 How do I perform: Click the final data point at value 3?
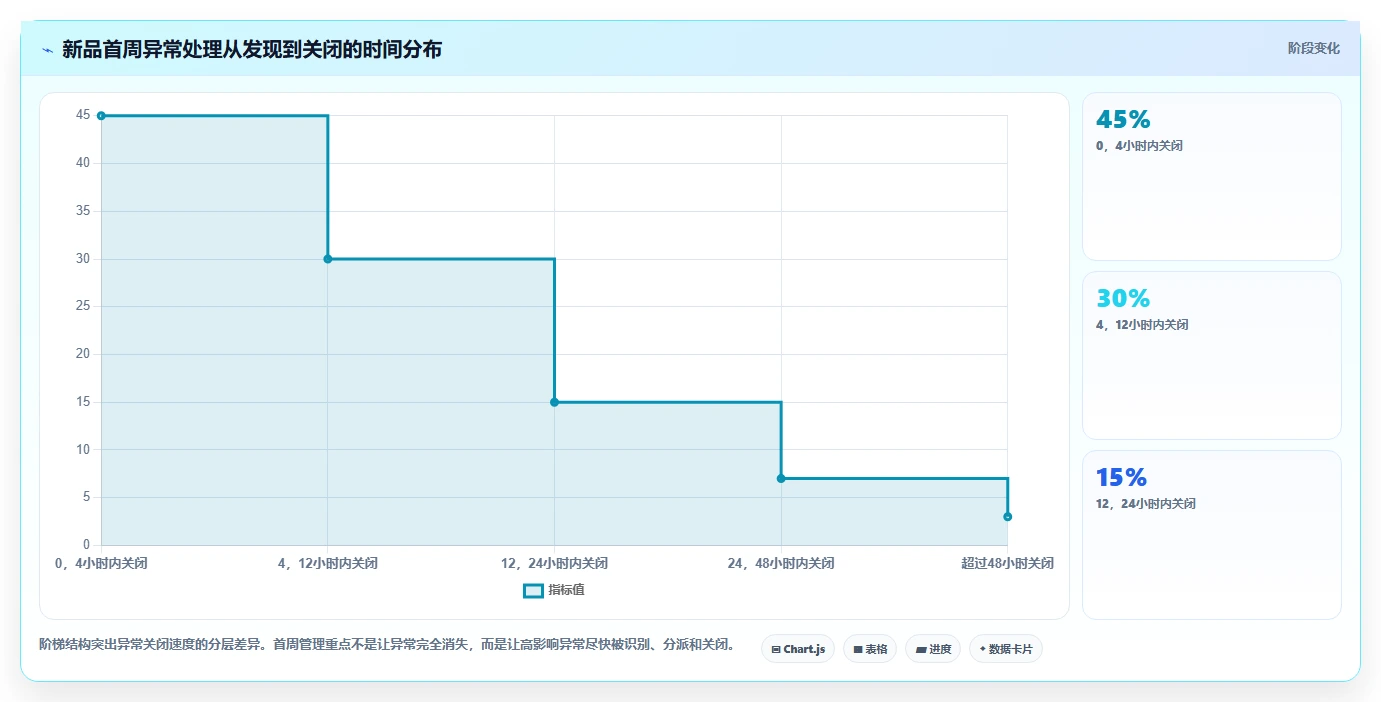tap(1007, 516)
